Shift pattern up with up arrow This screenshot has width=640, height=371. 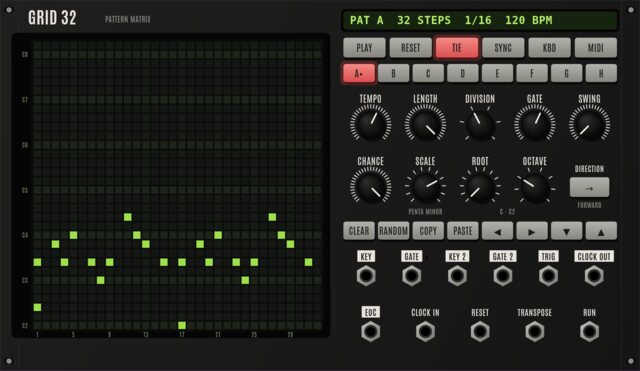601,231
